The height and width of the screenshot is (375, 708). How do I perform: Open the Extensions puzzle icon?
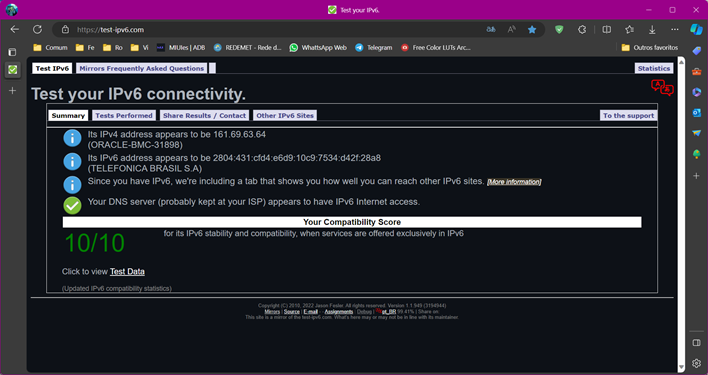[582, 30]
